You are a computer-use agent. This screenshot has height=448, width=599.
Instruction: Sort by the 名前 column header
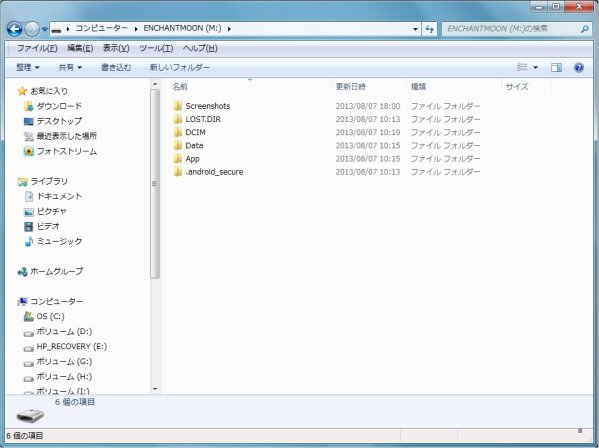(180, 87)
